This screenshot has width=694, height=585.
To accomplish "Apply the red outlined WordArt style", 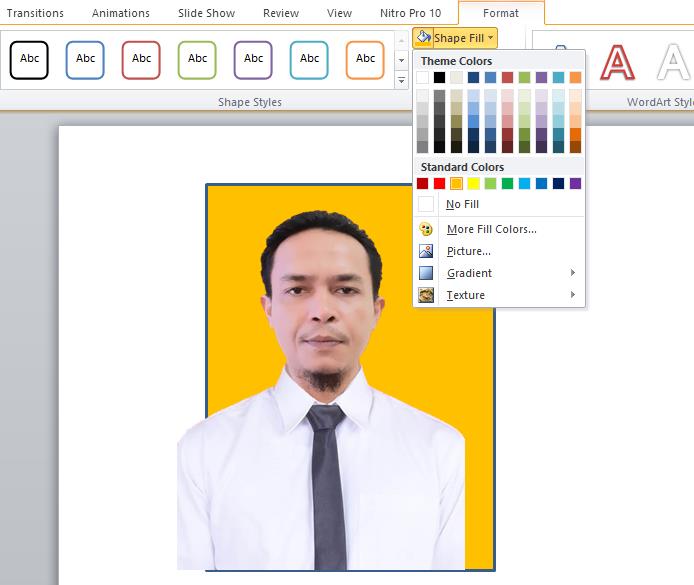I will coord(617,62).
